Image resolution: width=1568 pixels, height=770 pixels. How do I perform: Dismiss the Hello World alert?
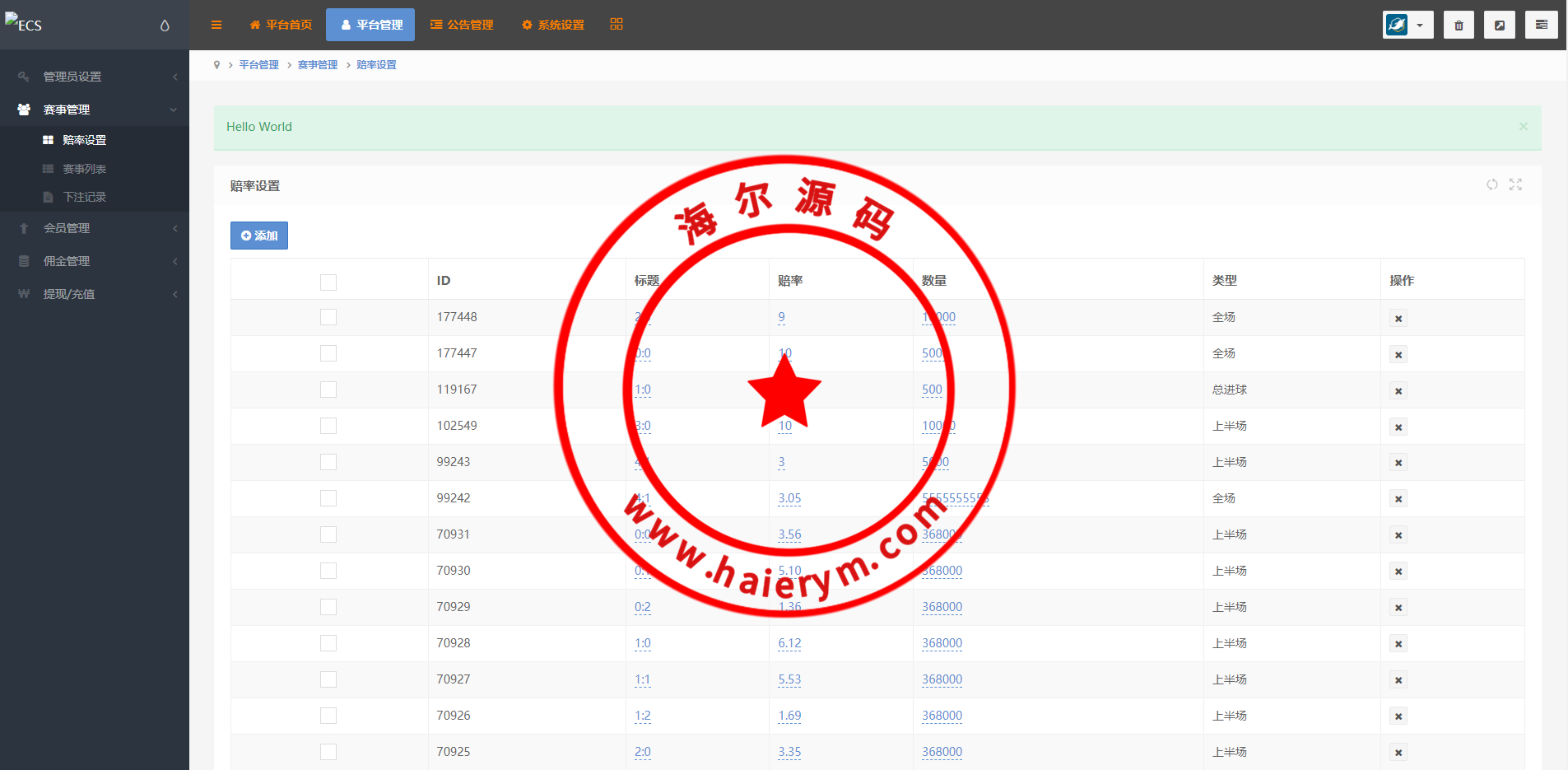(1523, 126)
